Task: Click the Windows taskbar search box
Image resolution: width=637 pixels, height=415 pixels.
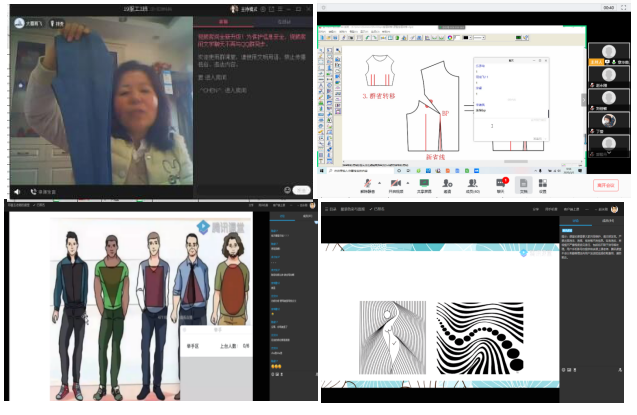Action: click(x=360, y=171)
